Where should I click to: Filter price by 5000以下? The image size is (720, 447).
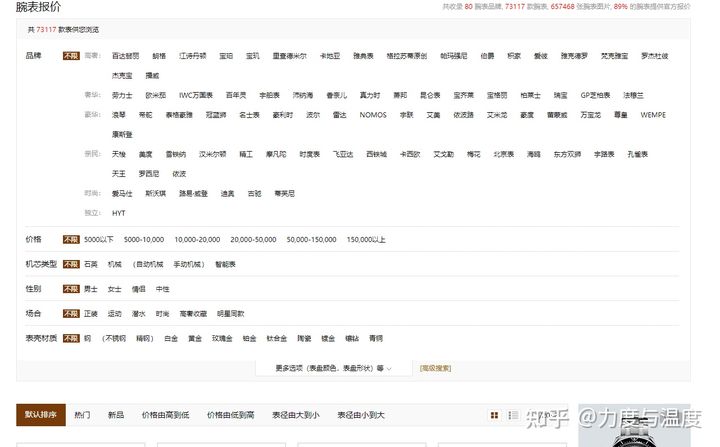point(99,240)
